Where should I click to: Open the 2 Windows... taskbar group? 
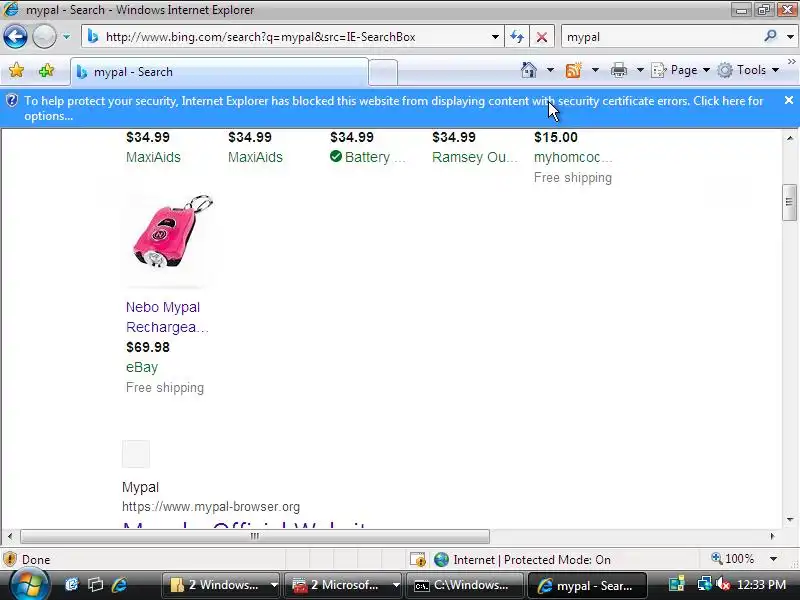(220, 585)
